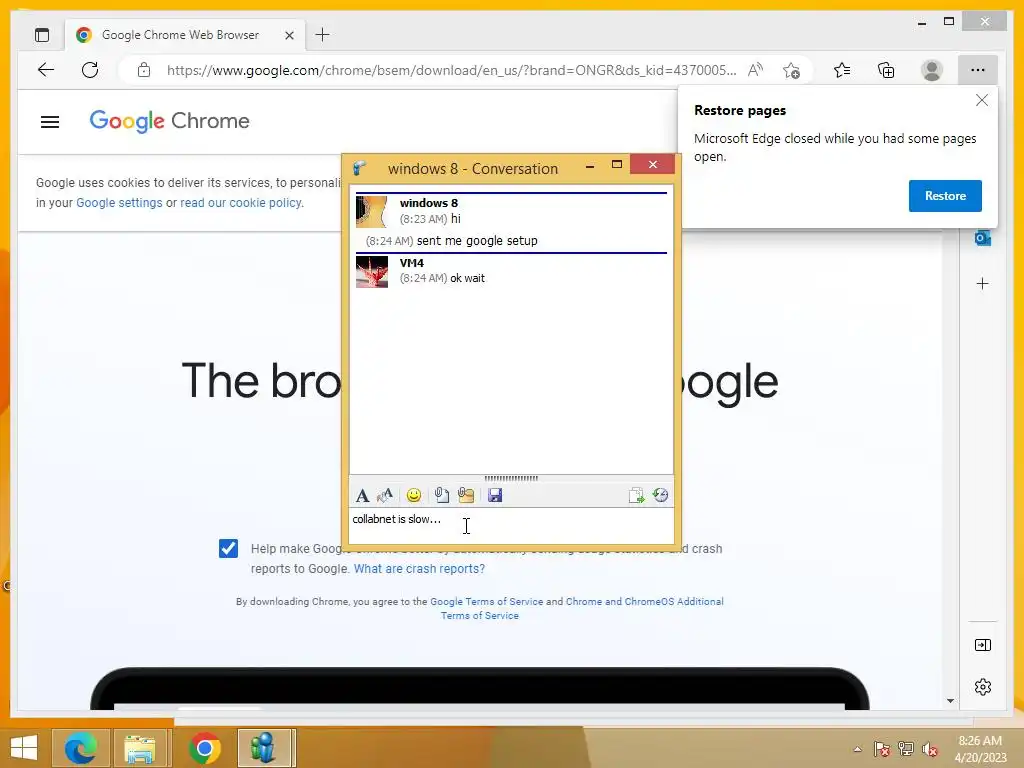
Task: Open Chrome and ChromeOS Additional Terms link
Action: [x=645, y=601]
